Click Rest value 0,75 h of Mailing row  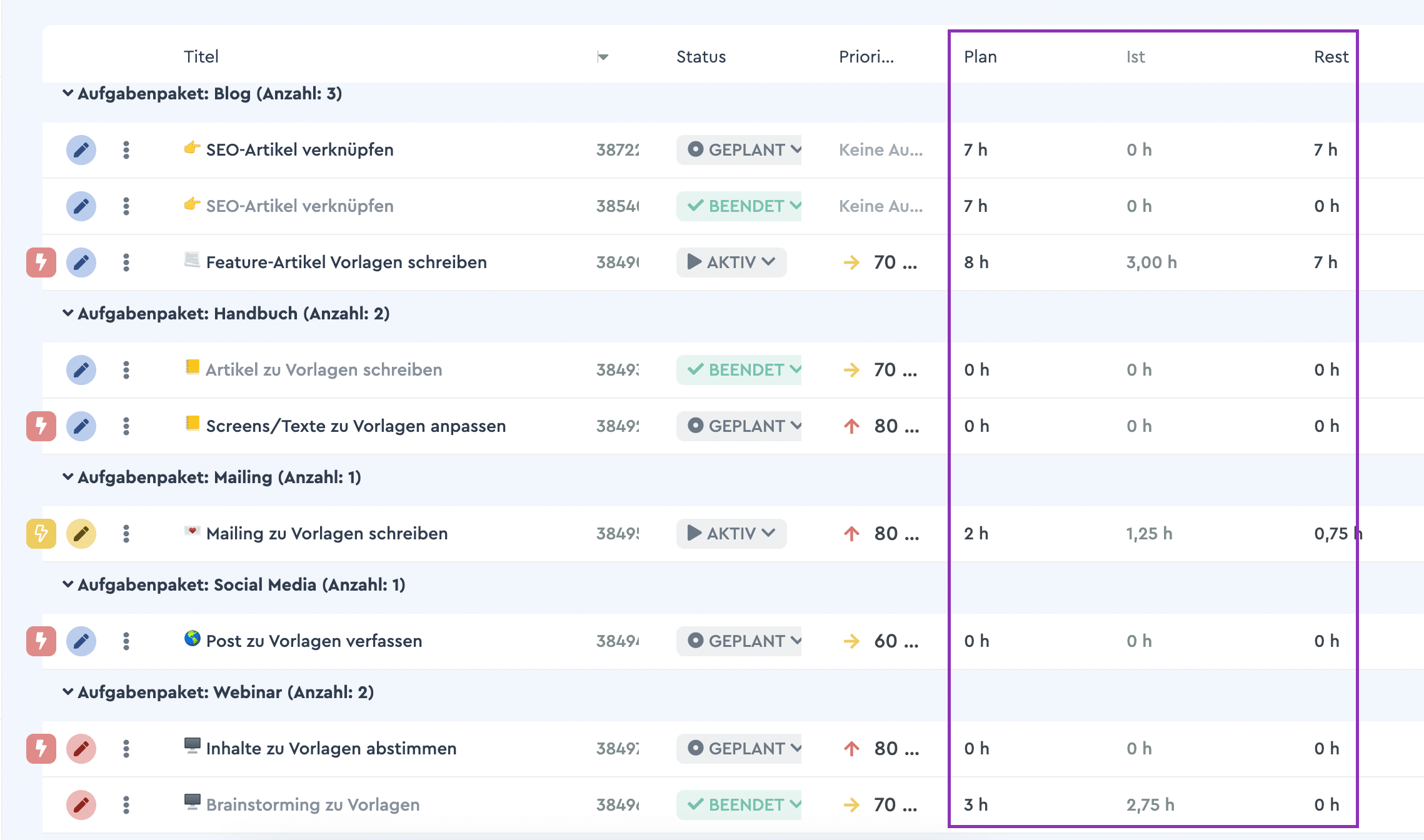(x=1338, y=534)
